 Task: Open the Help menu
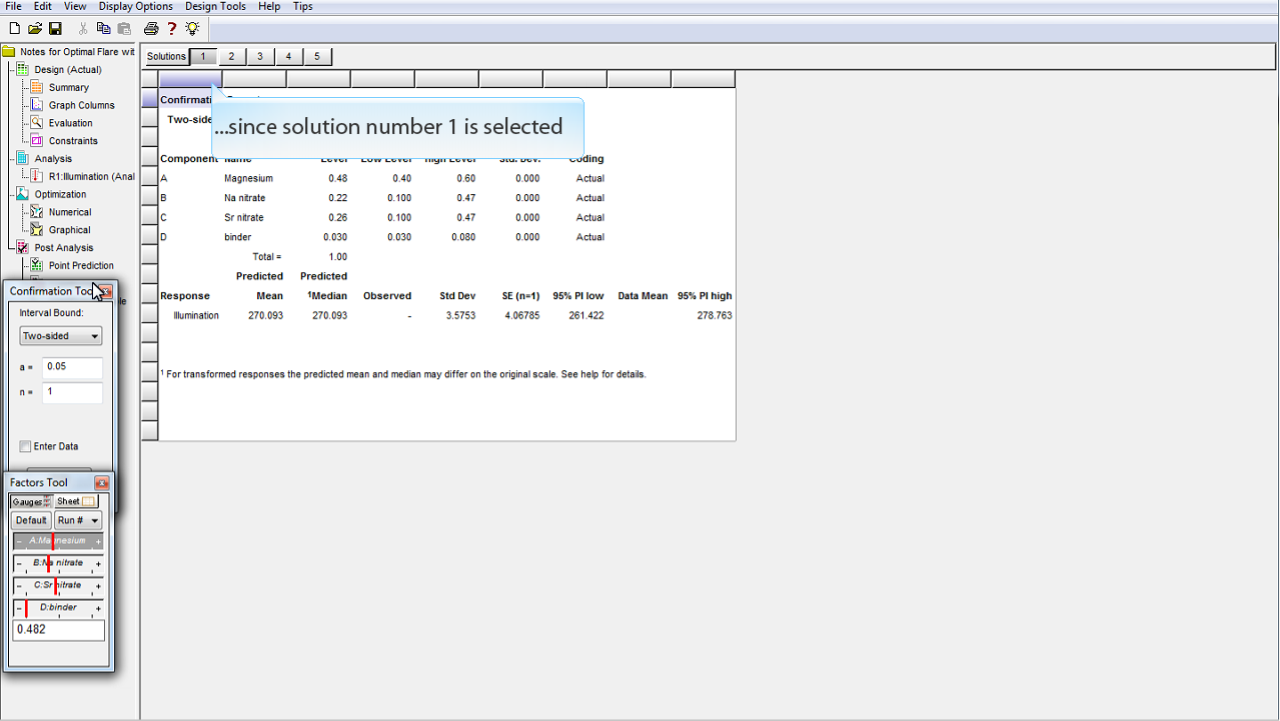coord(269,6)
